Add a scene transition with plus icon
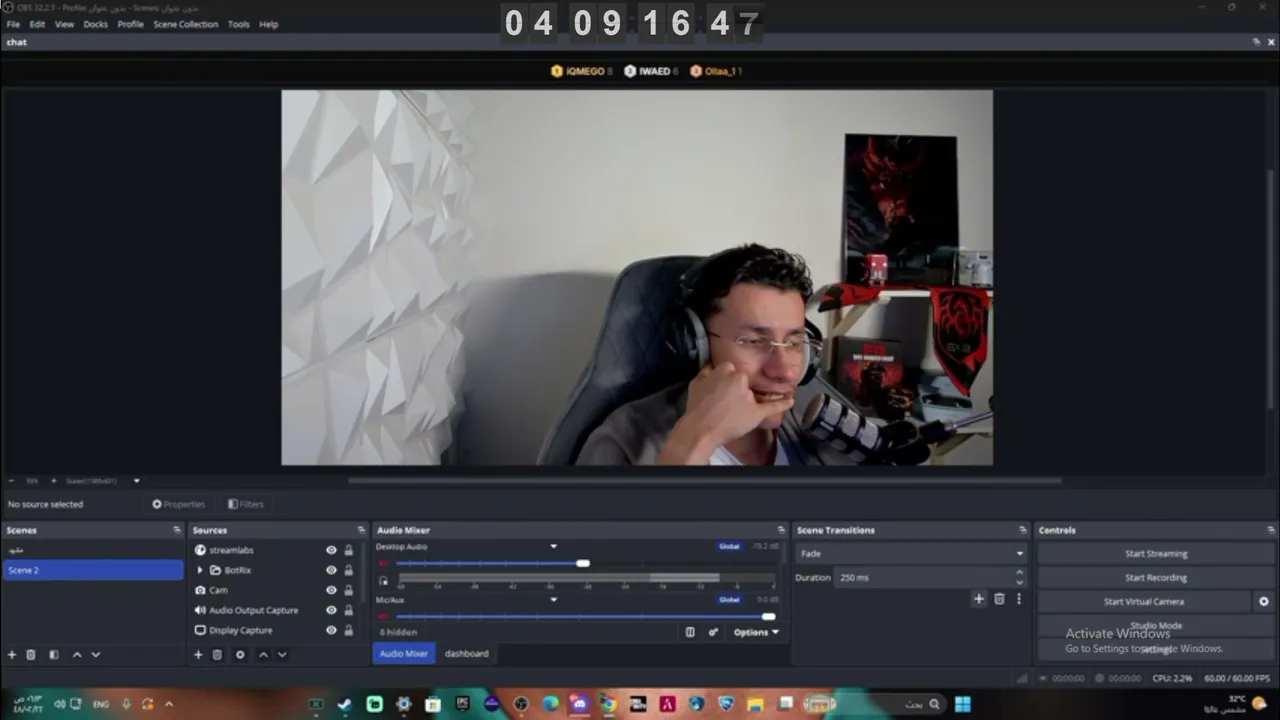 click(979, 599)
